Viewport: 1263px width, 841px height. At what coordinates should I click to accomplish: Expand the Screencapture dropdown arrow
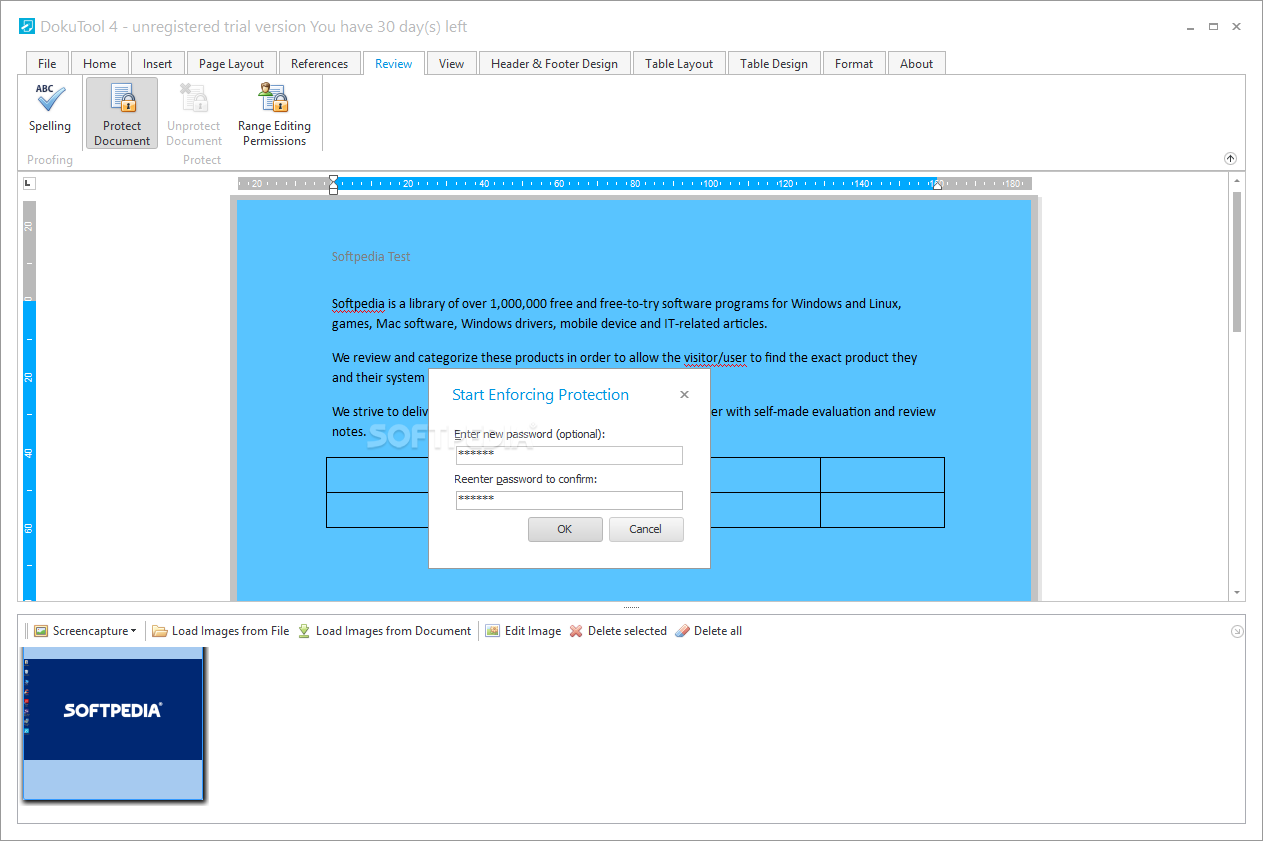click(134, 631)
